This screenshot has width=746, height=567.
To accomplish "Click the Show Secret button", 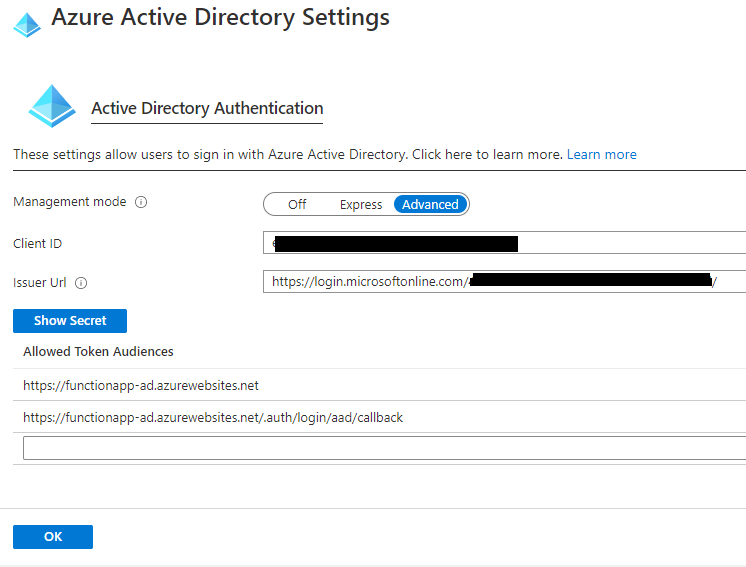I will pyautogui.click(x=70, y=321).
